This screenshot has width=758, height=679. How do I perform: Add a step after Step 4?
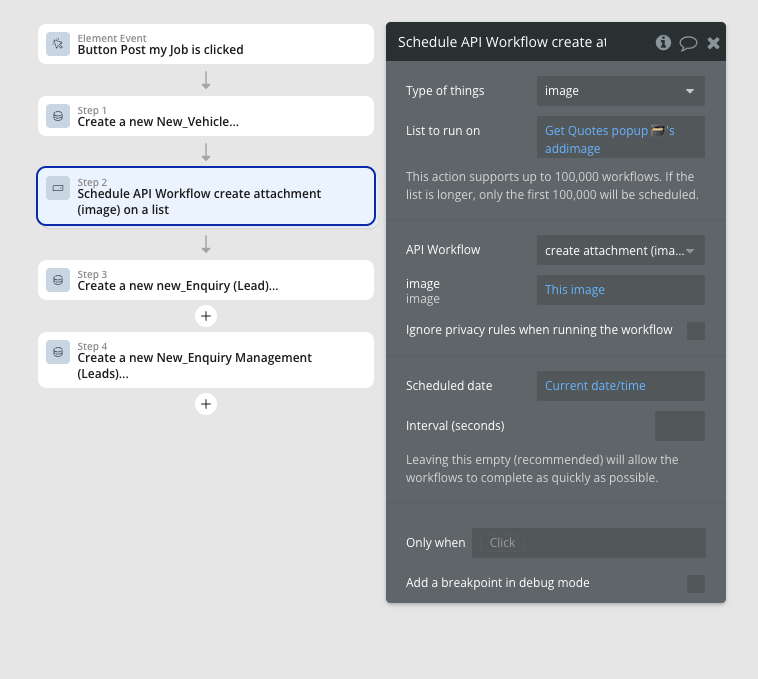coord(206,404)
